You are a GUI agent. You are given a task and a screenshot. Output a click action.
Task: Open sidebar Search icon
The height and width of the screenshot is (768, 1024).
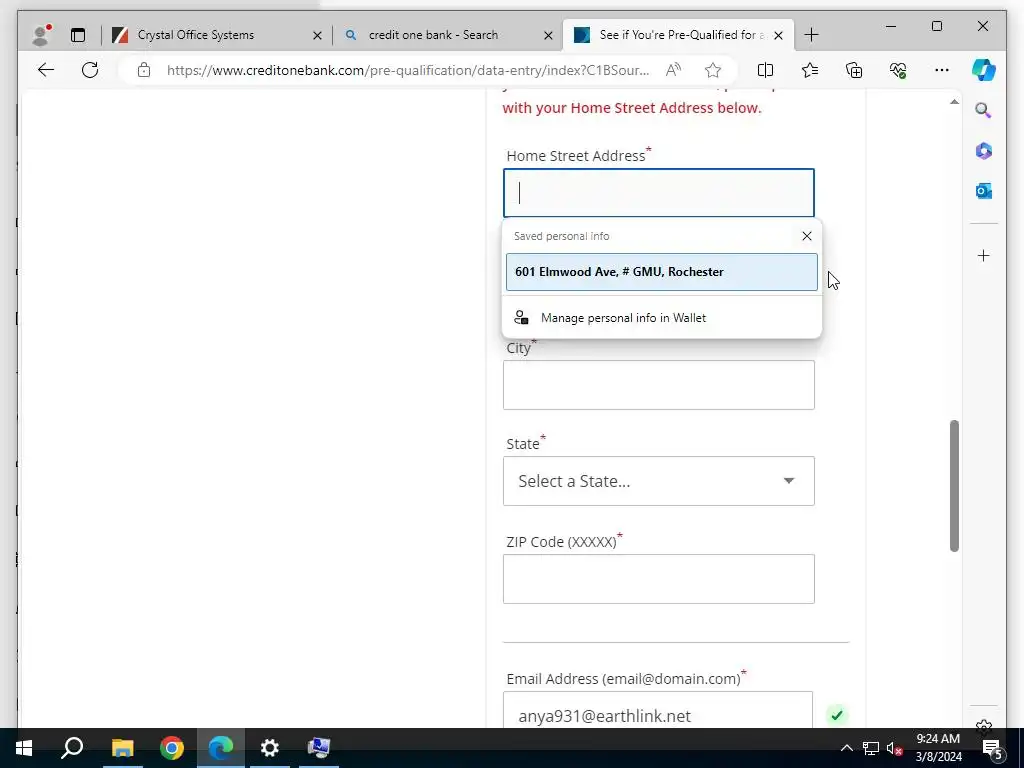coord(984,110)
